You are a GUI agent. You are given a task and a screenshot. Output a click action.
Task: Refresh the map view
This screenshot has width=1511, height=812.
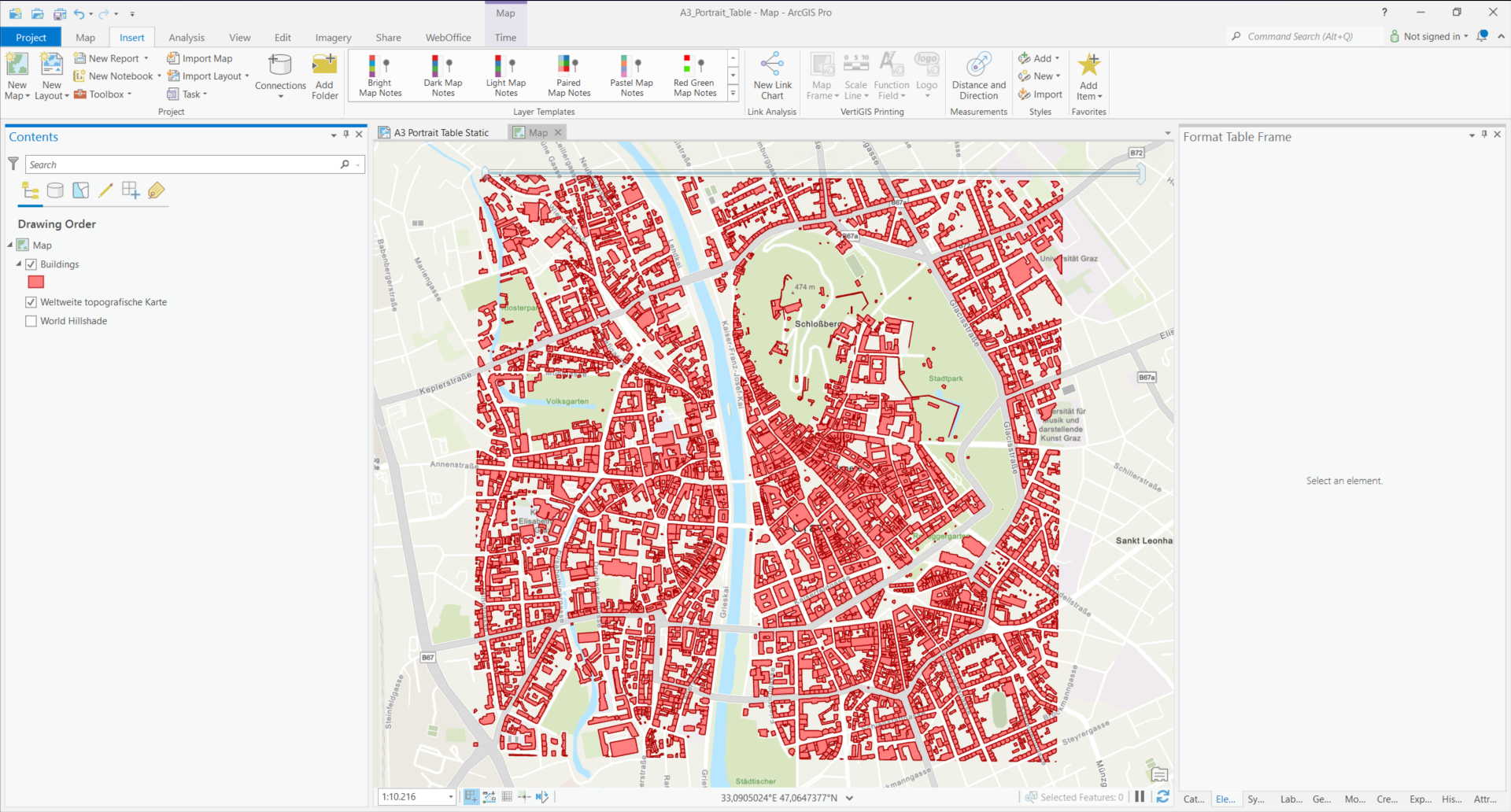(x=1162, y=797)
